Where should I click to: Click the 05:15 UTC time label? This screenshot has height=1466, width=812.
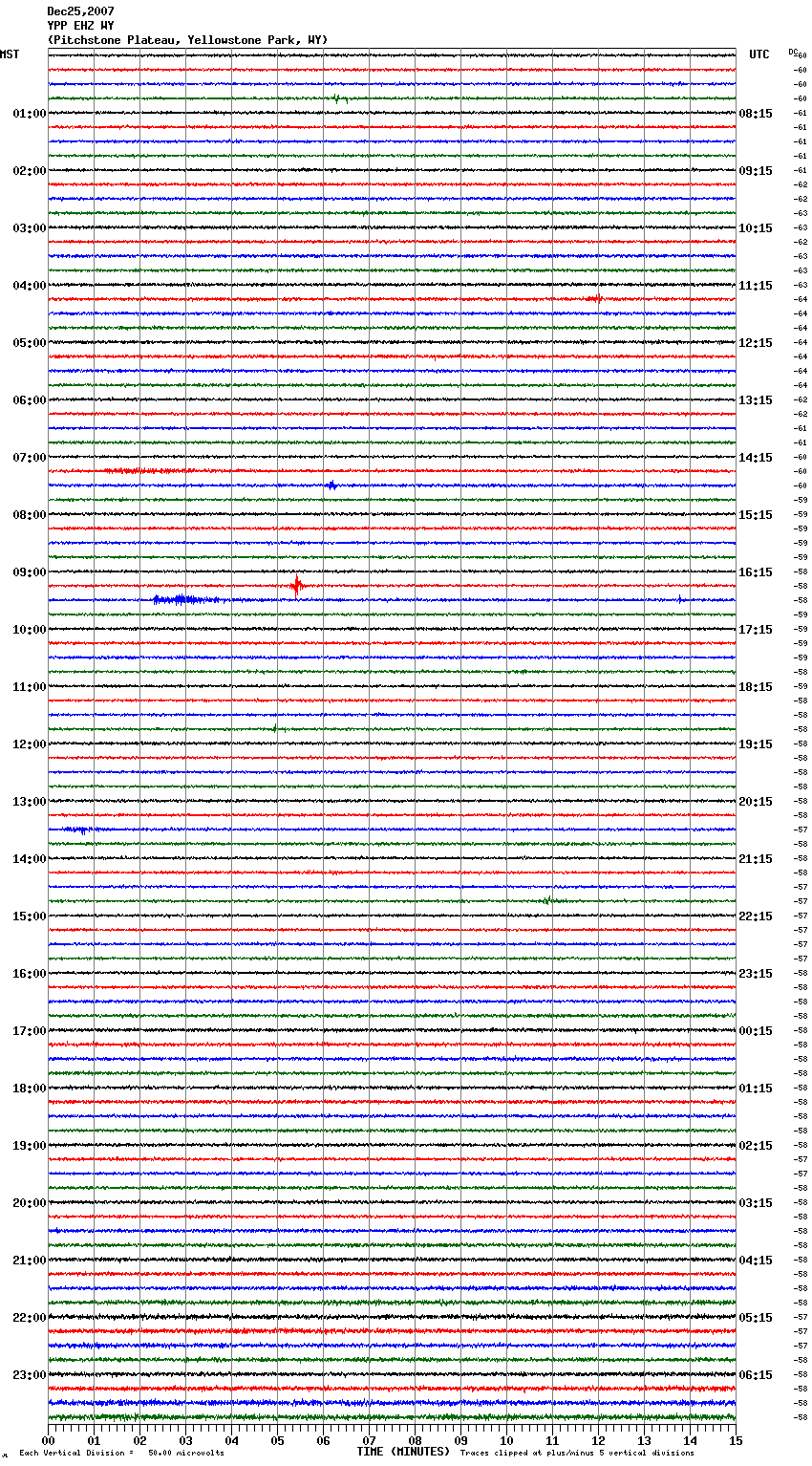[756, 1318]
